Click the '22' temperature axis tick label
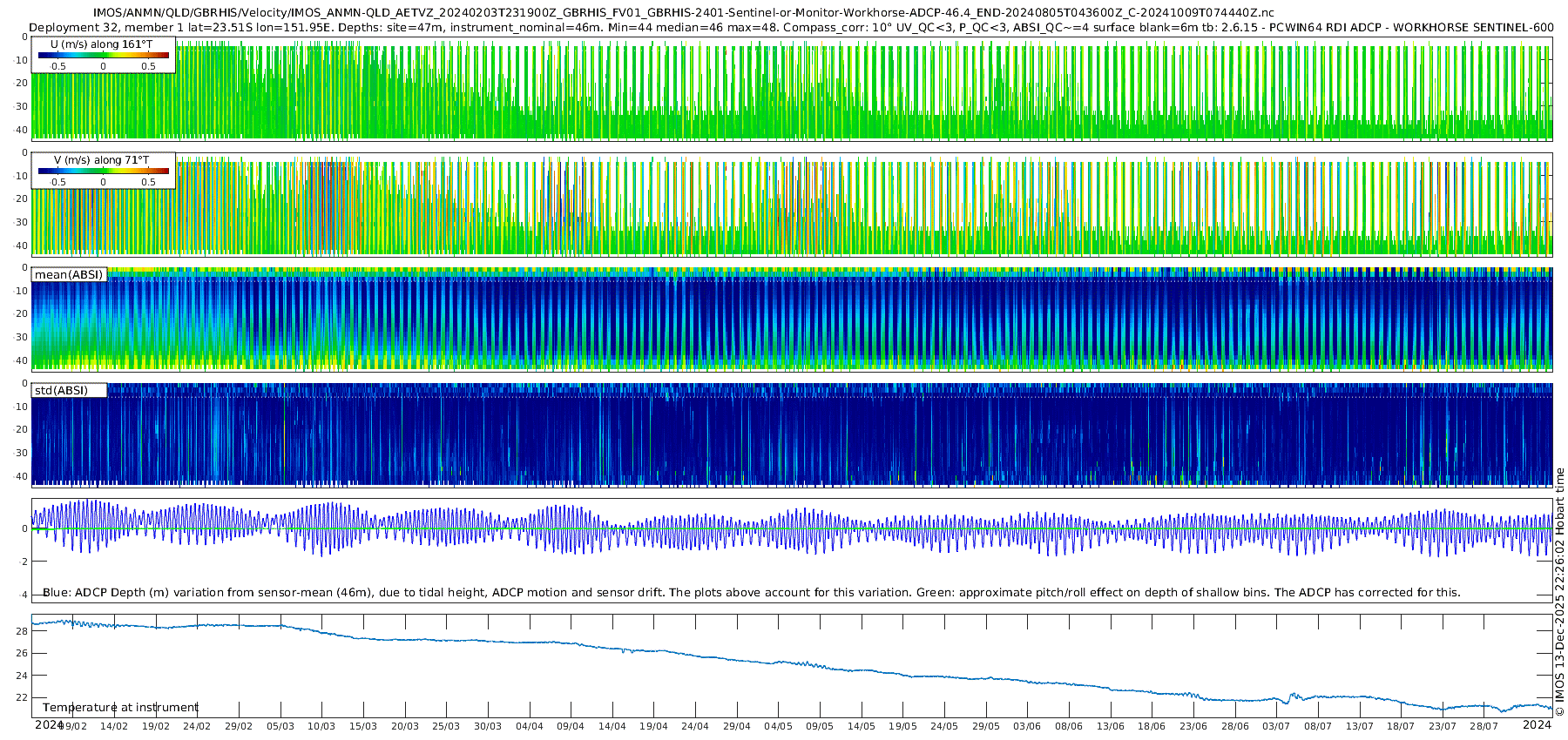This screenshot has width=1568, height=740. (x=22, y=698)
